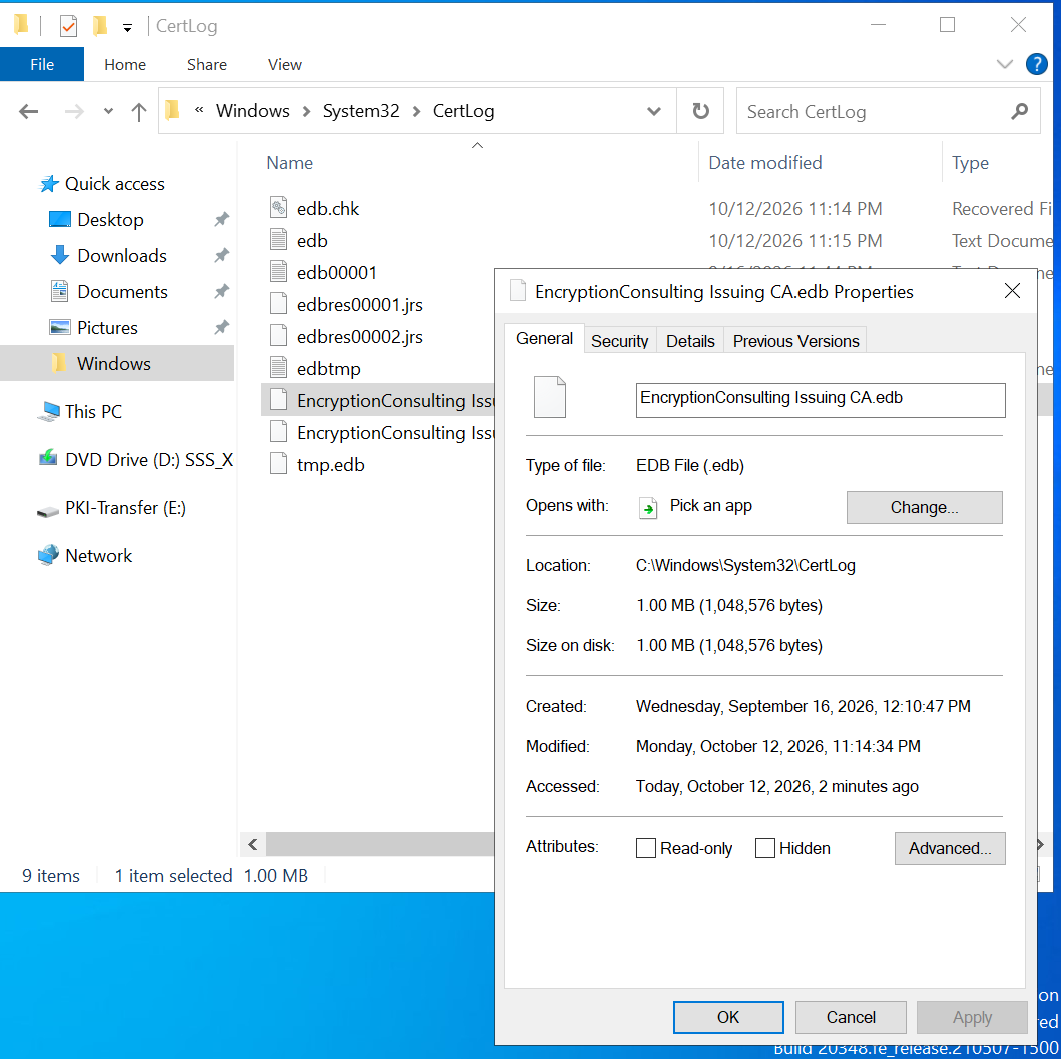Click the search magnifier icon

click(1019, 111)
